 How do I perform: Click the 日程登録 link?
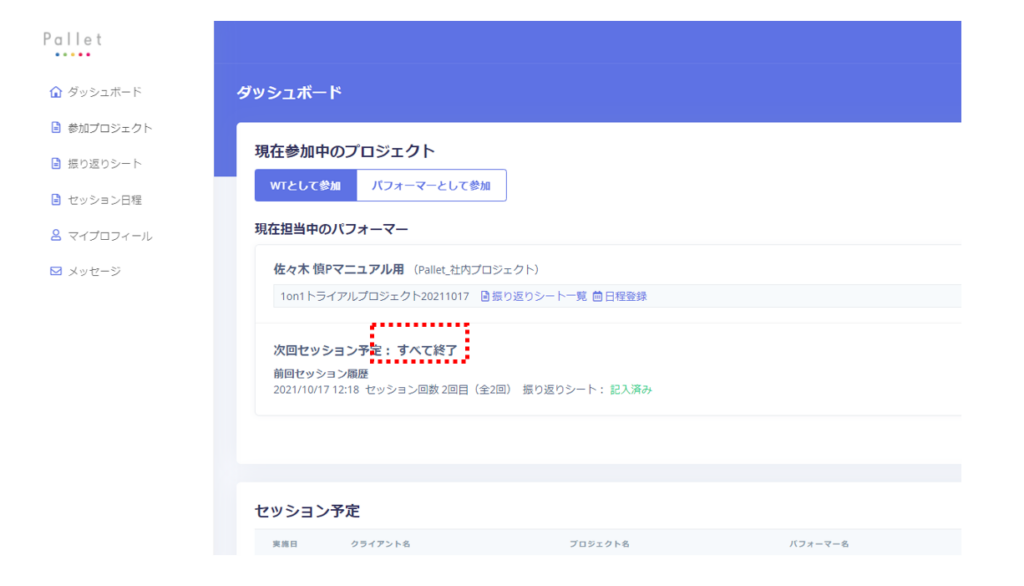point(625,297)
